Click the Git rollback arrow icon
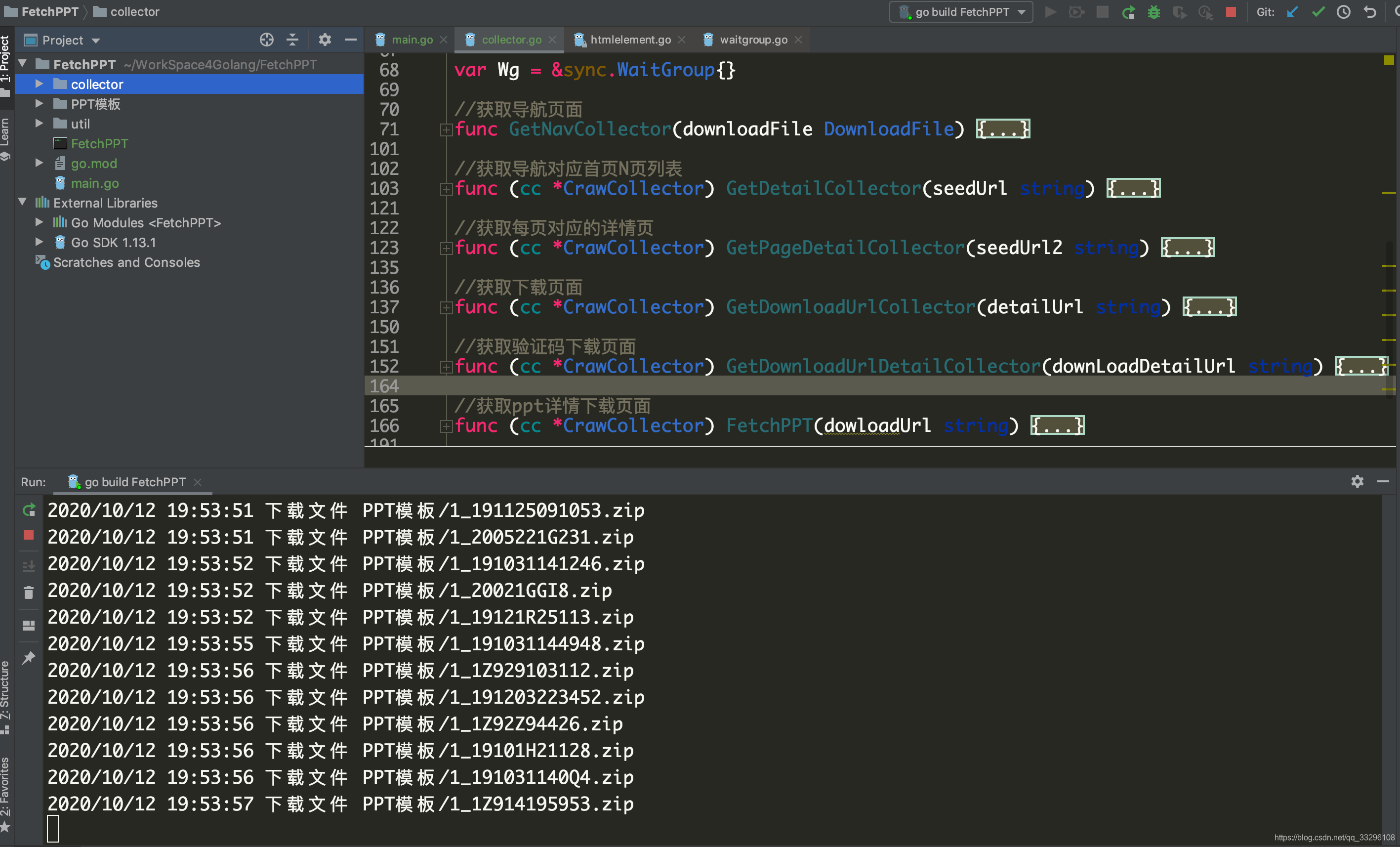This screenshot has height=847, width=1400. point(1370,12)
